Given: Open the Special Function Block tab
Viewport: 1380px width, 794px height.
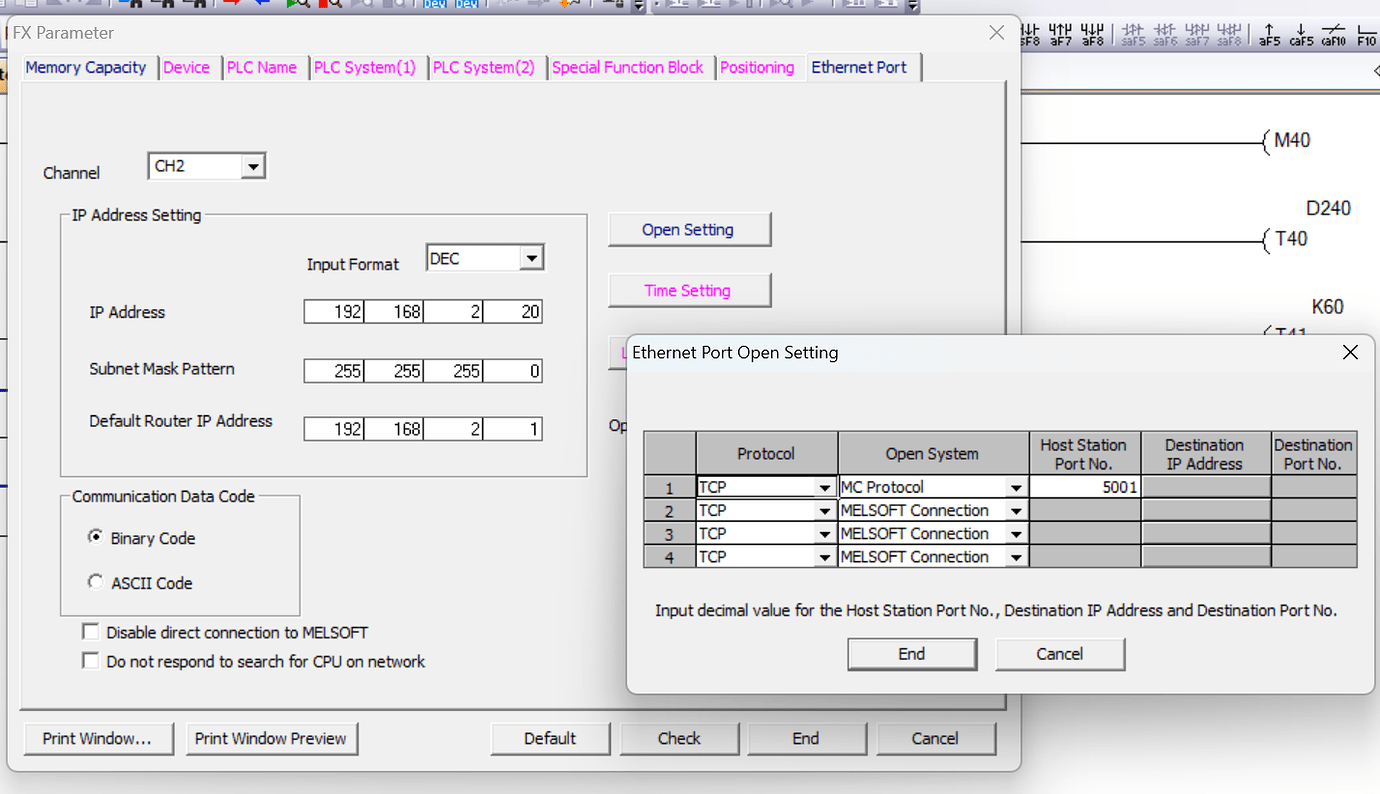Looking at the screenshot, I should point(629,67).
